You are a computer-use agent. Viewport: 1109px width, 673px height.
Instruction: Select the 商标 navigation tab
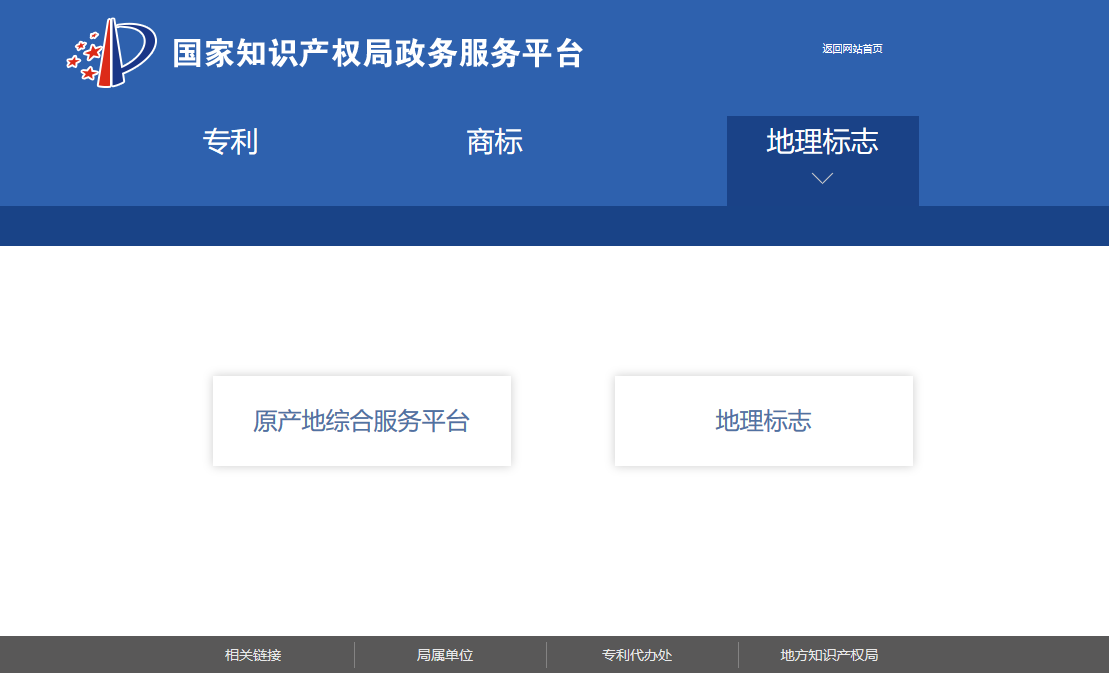click(496, 143)
